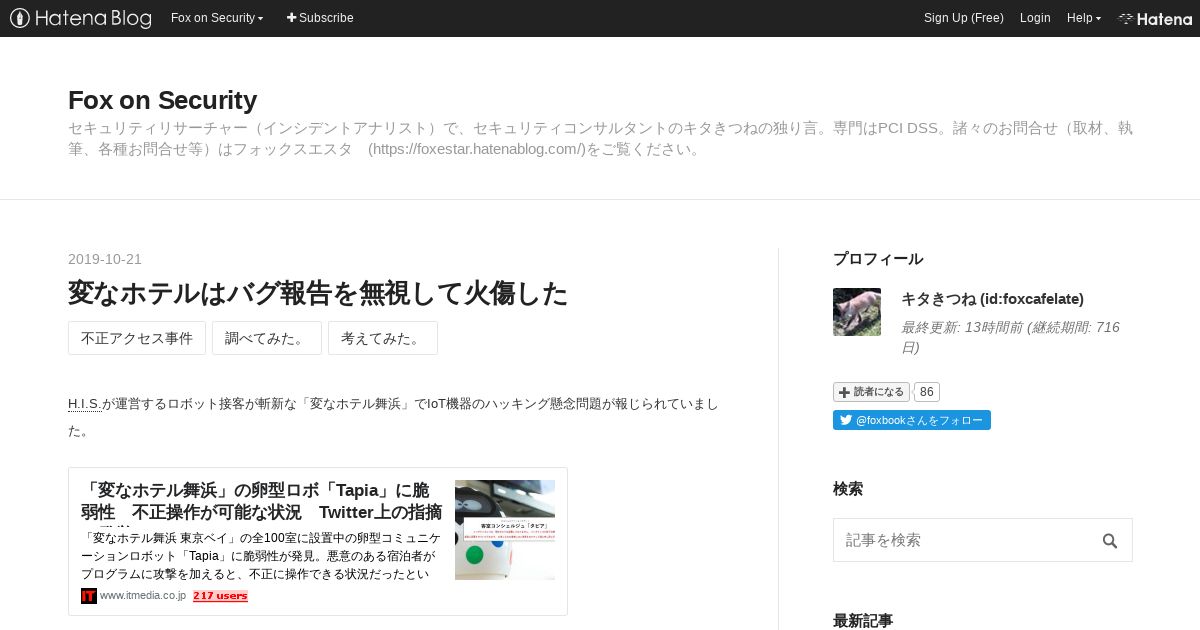This screenshot has height=630, width=1200.
Task: Open the 2019-10-21 date archive
Action: (105, 259)
